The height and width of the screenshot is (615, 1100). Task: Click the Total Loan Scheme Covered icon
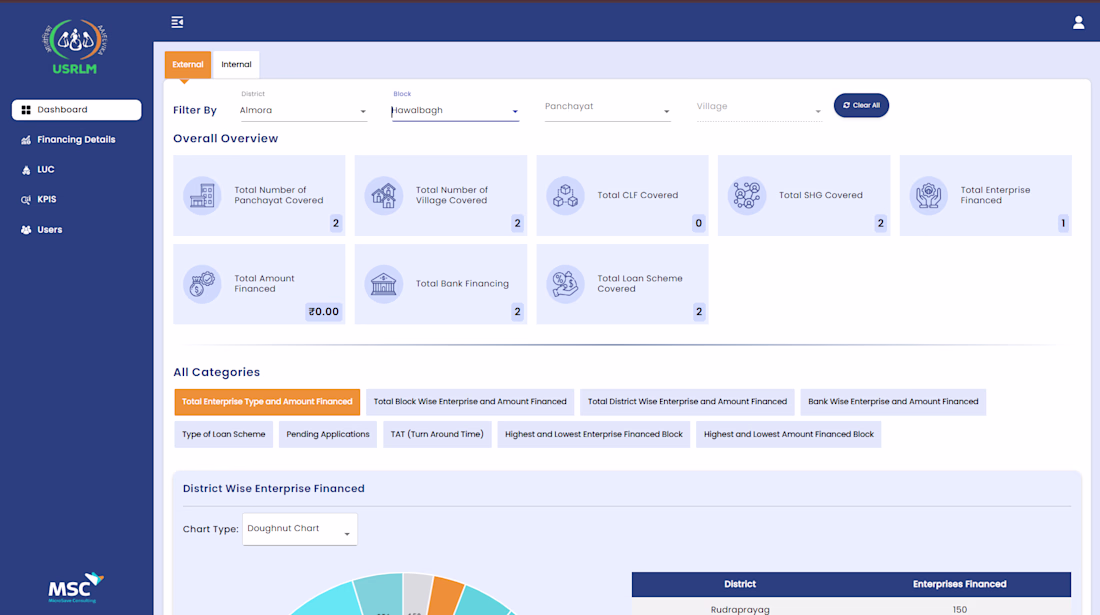[x=565, y=284]
